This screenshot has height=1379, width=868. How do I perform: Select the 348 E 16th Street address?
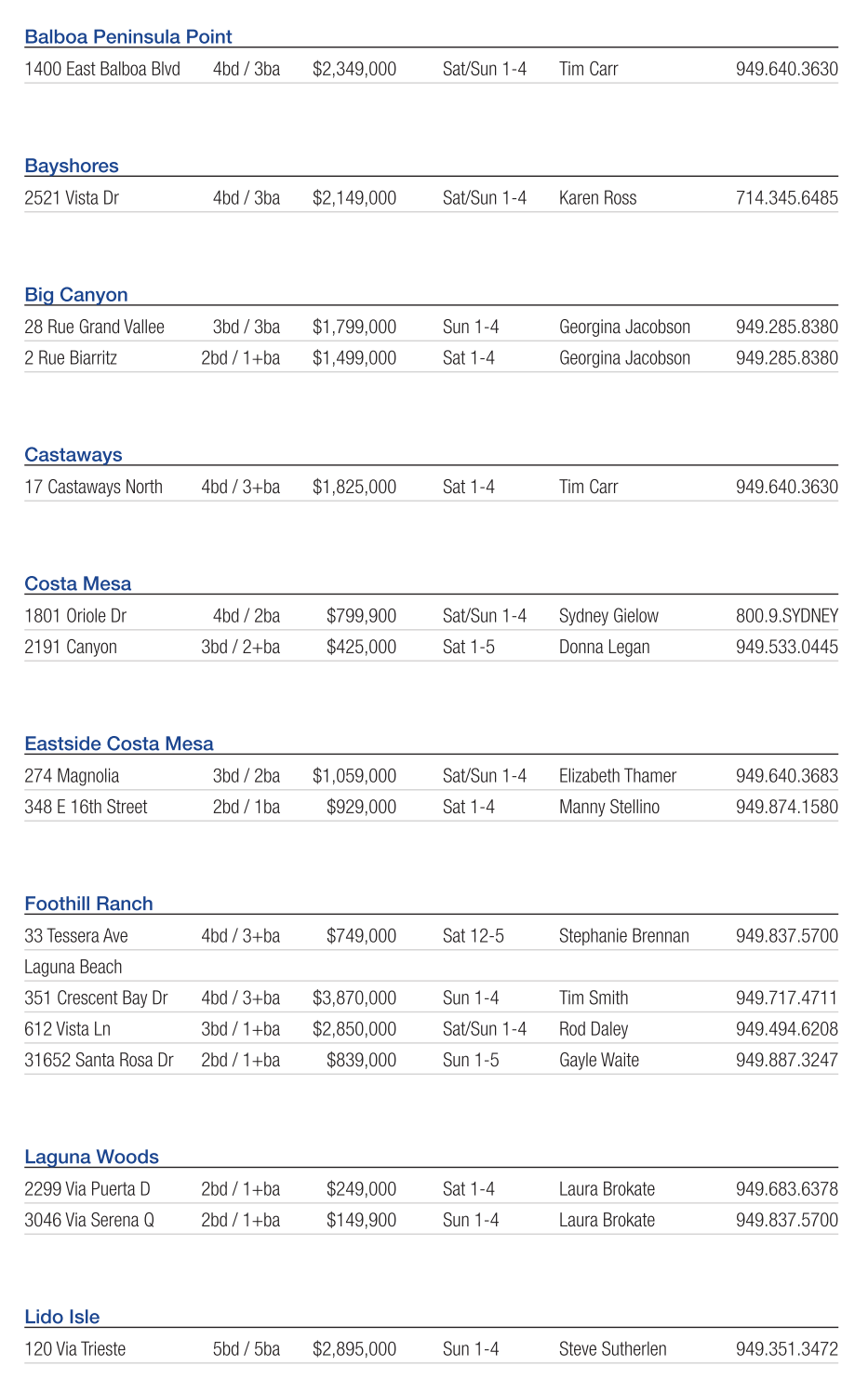pyautogui.click(x=86, y=807)
